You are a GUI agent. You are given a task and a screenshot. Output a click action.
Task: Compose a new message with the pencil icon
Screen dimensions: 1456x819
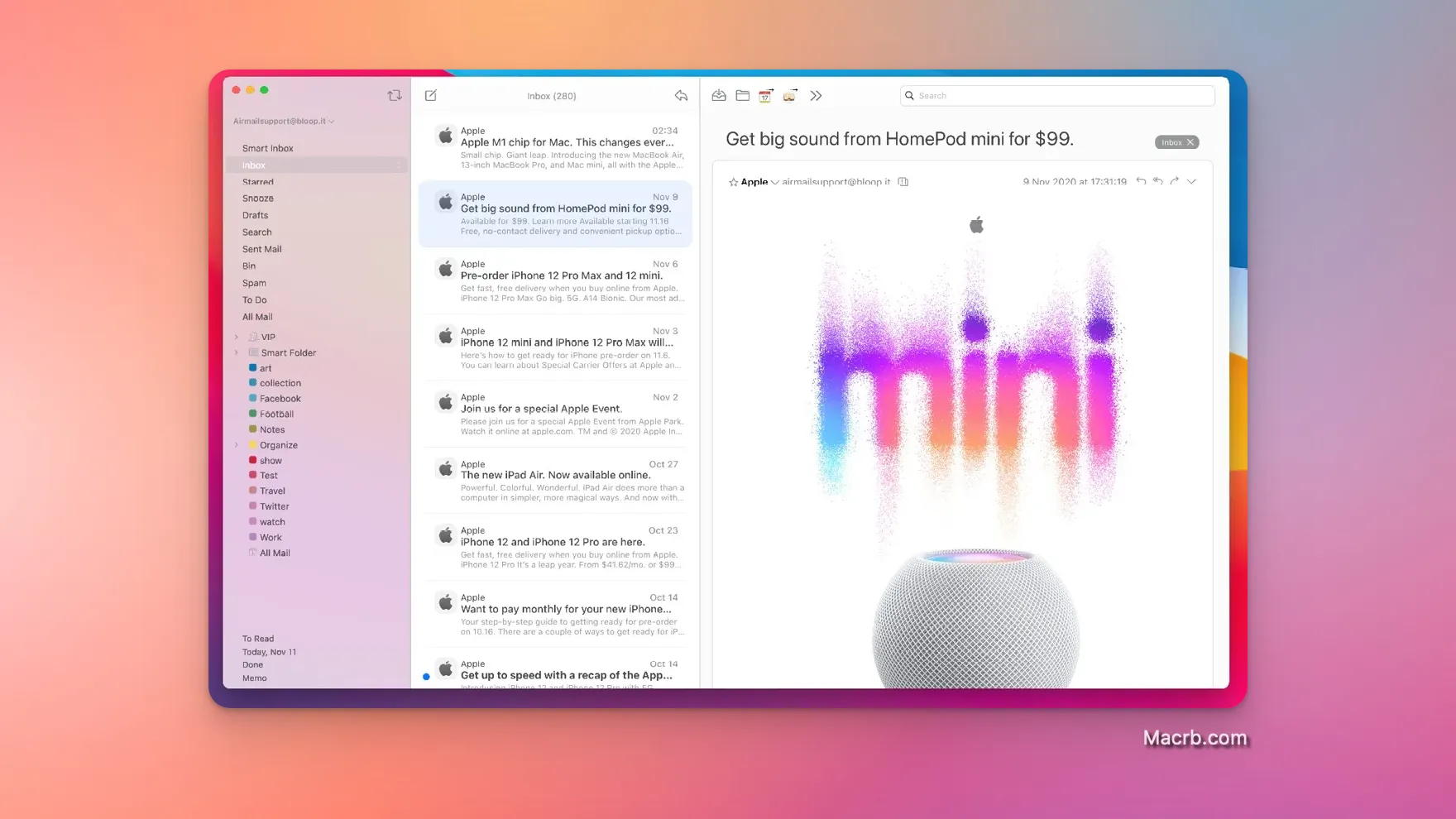point(431,96)
